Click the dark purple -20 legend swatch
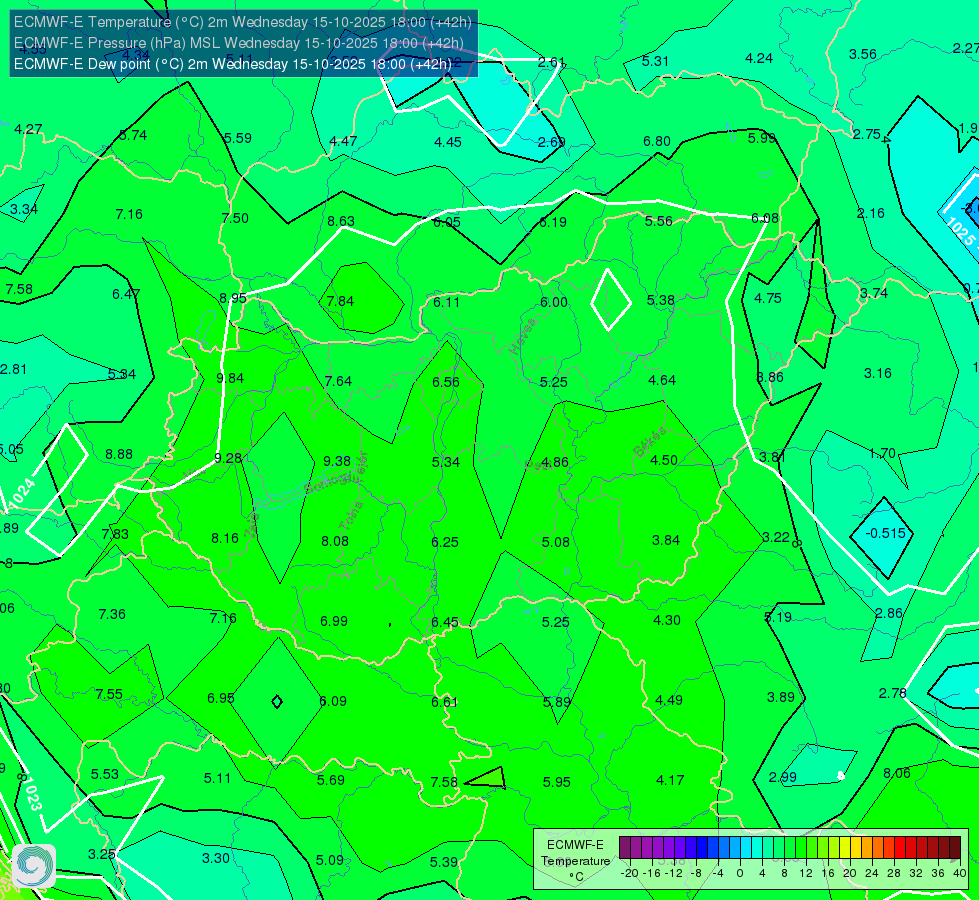 (624, 848)
